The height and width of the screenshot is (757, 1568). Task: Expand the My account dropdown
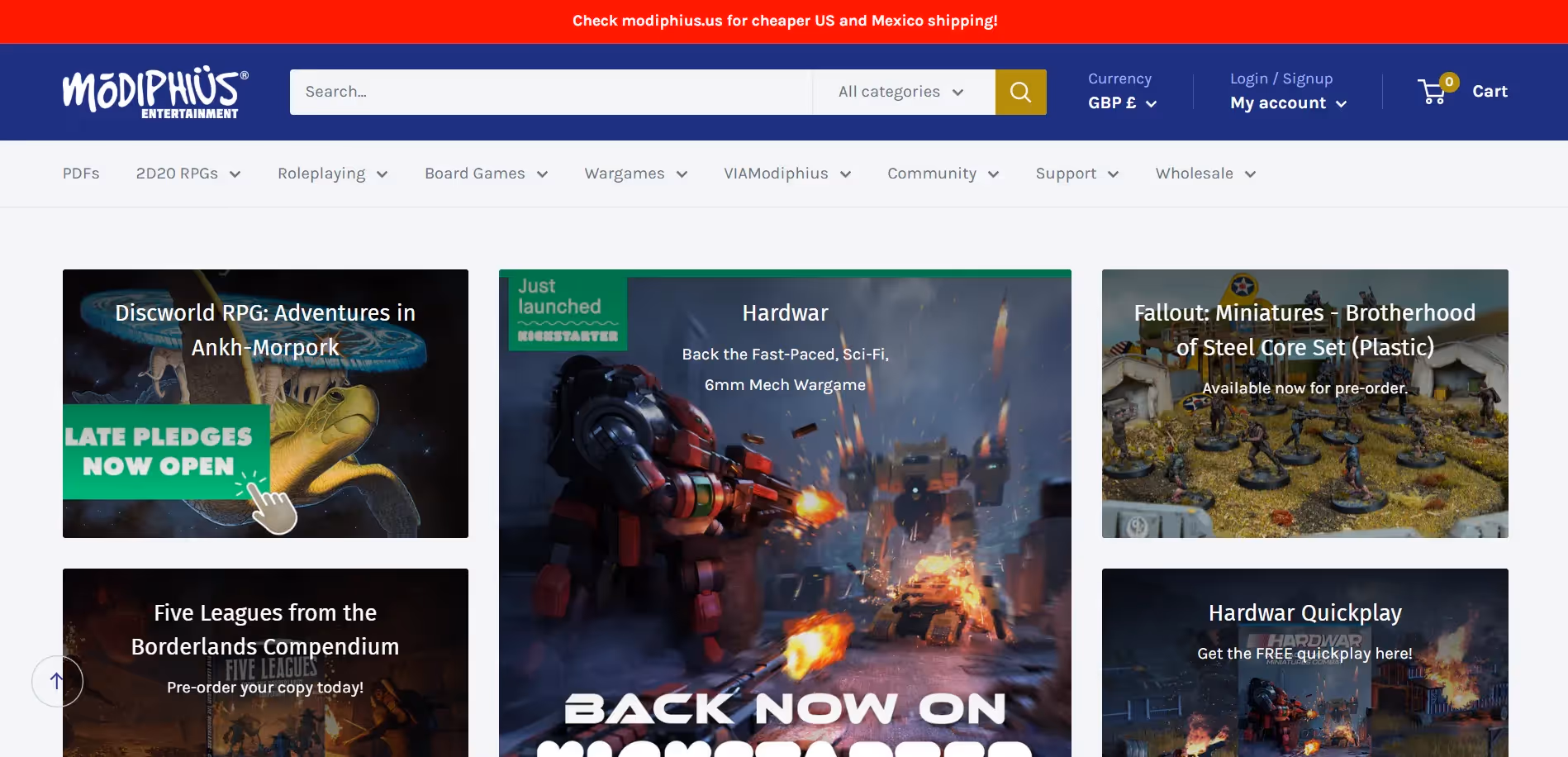coord(1288,103)
